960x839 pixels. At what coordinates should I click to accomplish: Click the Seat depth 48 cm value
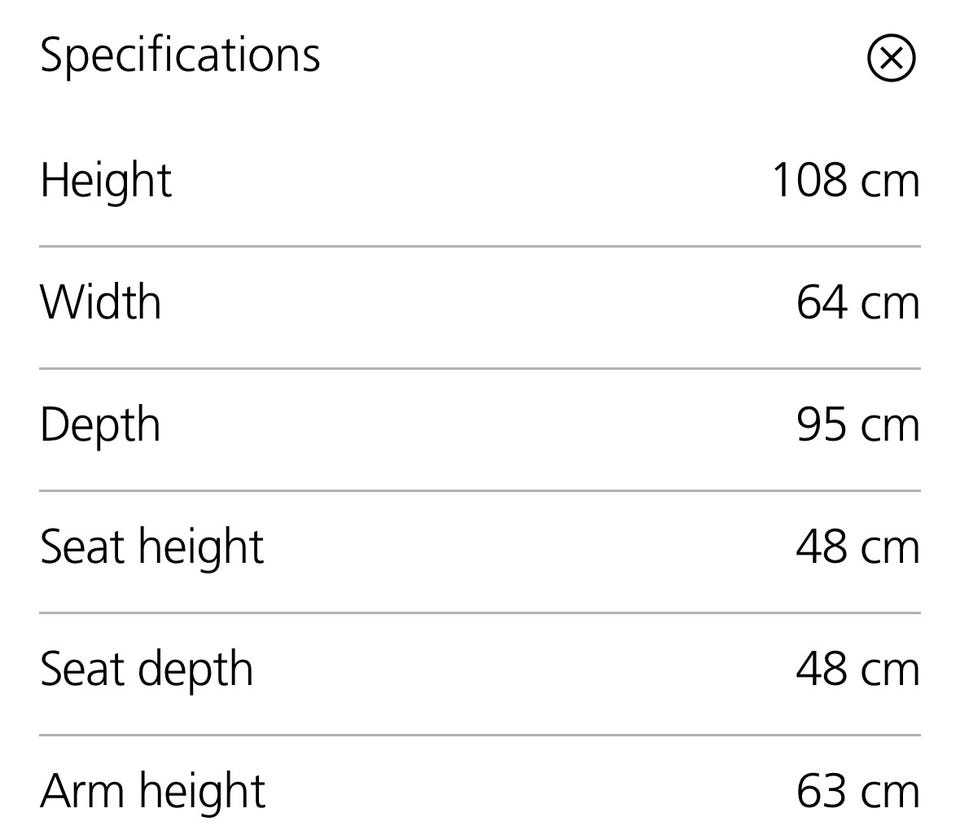pyautogui.click(x=857, y=669)
